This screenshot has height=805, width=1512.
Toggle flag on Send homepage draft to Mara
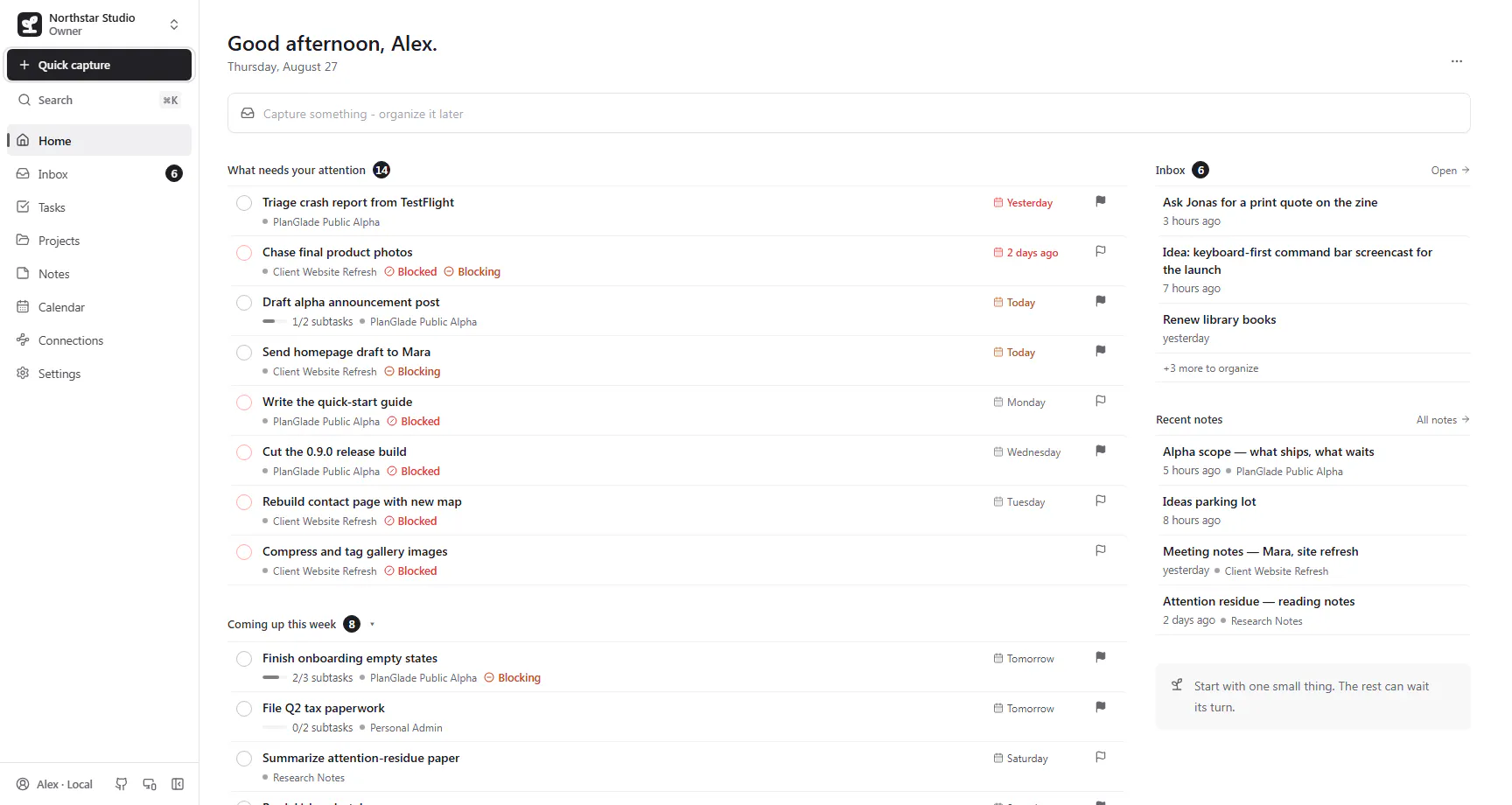click(x=1101, y=351)
